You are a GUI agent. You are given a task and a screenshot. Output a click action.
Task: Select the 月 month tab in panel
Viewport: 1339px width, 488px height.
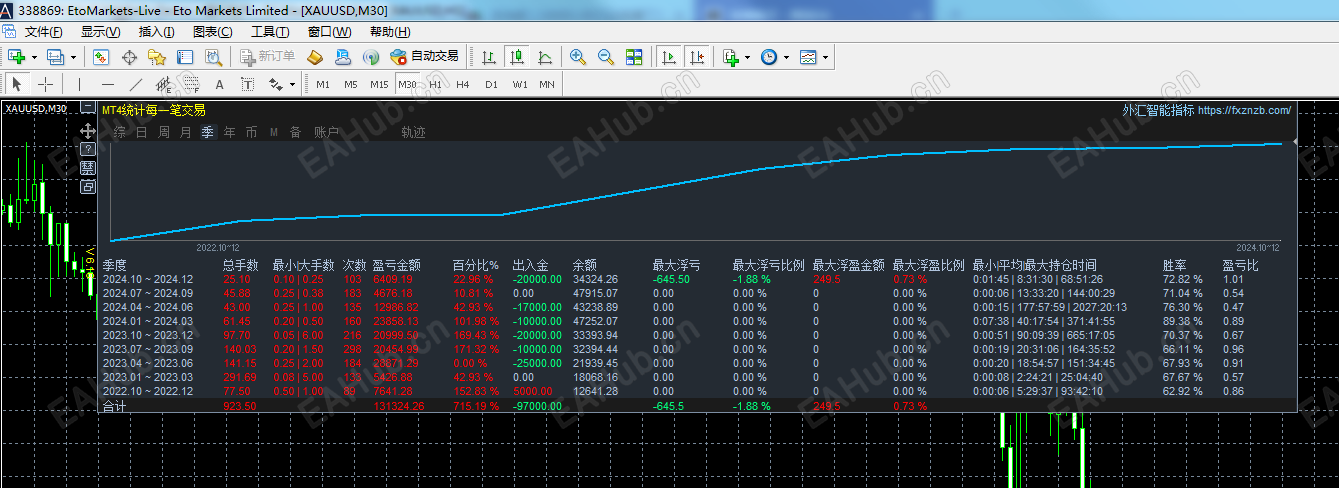pos(186,132)
